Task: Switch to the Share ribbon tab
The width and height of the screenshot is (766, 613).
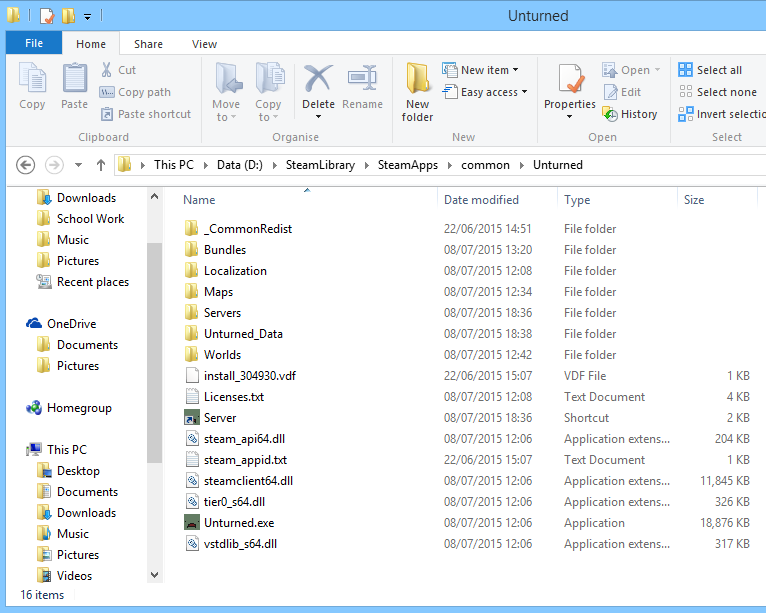Action: (x=149, y=43)
